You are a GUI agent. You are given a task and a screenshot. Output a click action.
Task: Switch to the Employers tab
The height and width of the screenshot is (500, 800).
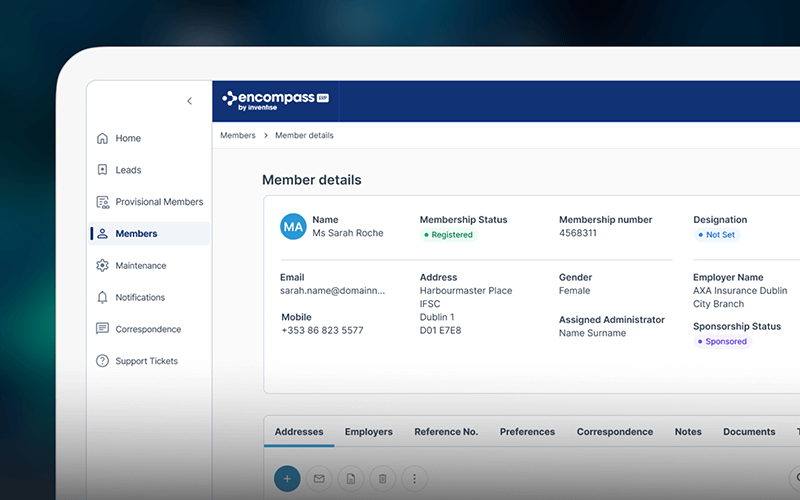(368, 432)
